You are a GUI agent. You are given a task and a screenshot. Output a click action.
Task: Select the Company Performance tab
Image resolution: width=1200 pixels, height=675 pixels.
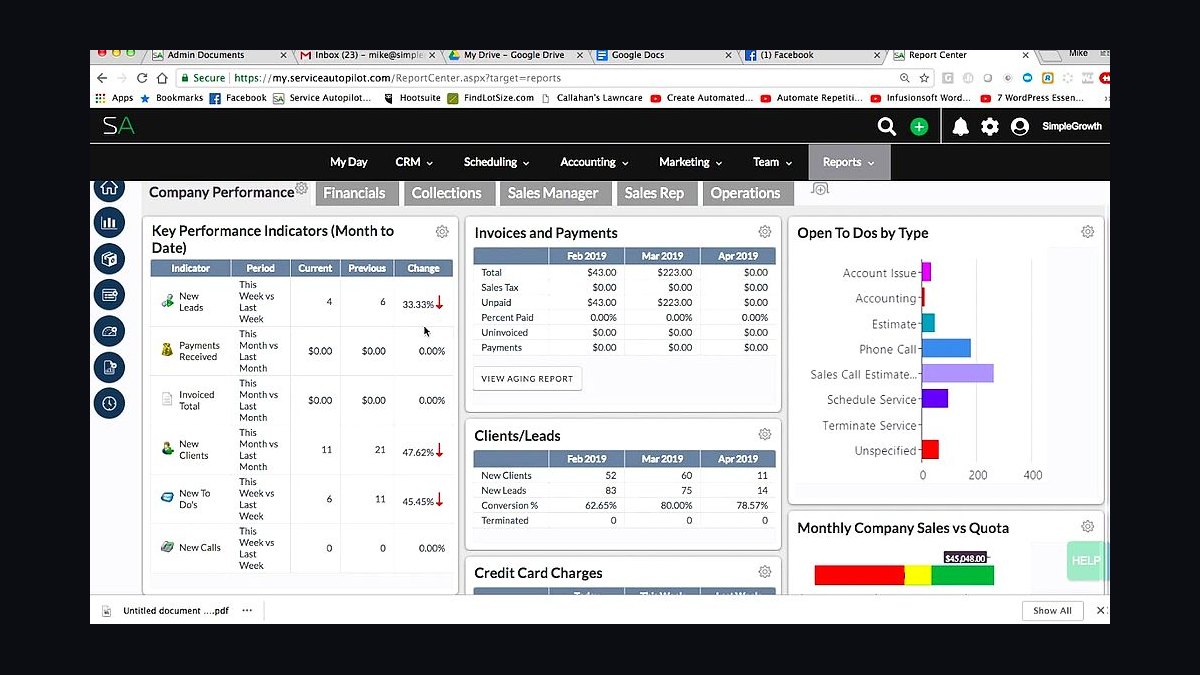221,192
